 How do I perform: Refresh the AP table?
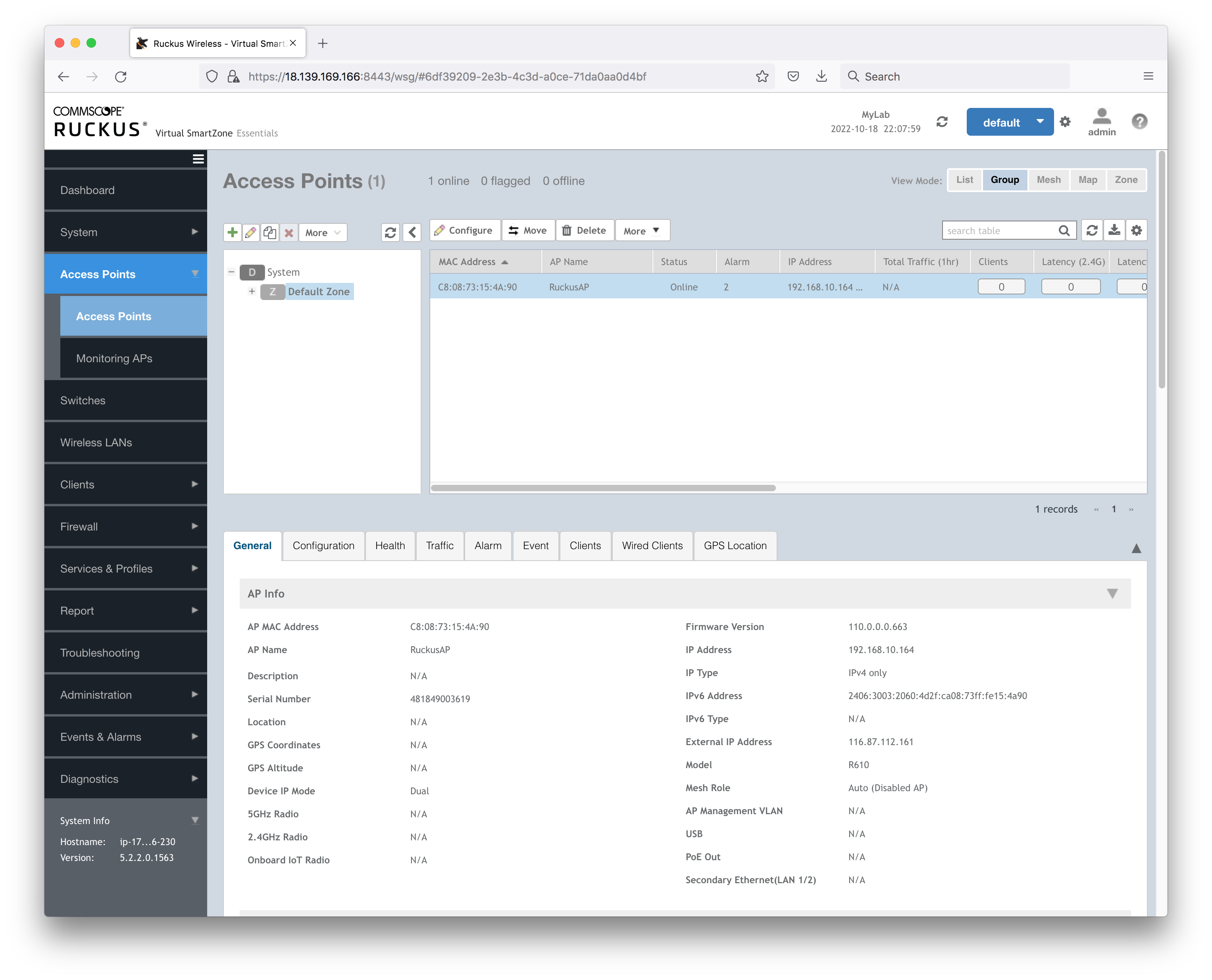[x=1092, y=231]
